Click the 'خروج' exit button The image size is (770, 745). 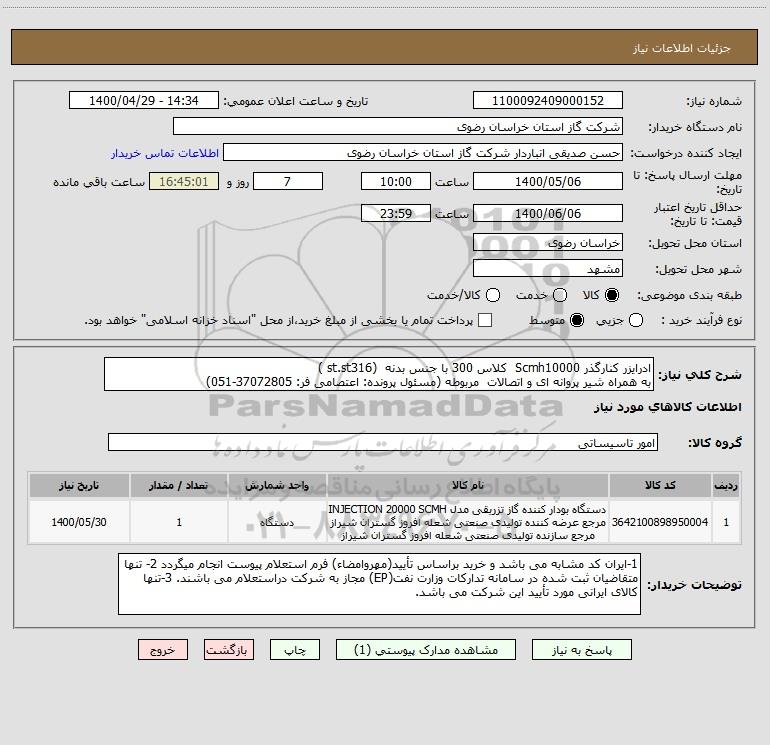[163, 650]
